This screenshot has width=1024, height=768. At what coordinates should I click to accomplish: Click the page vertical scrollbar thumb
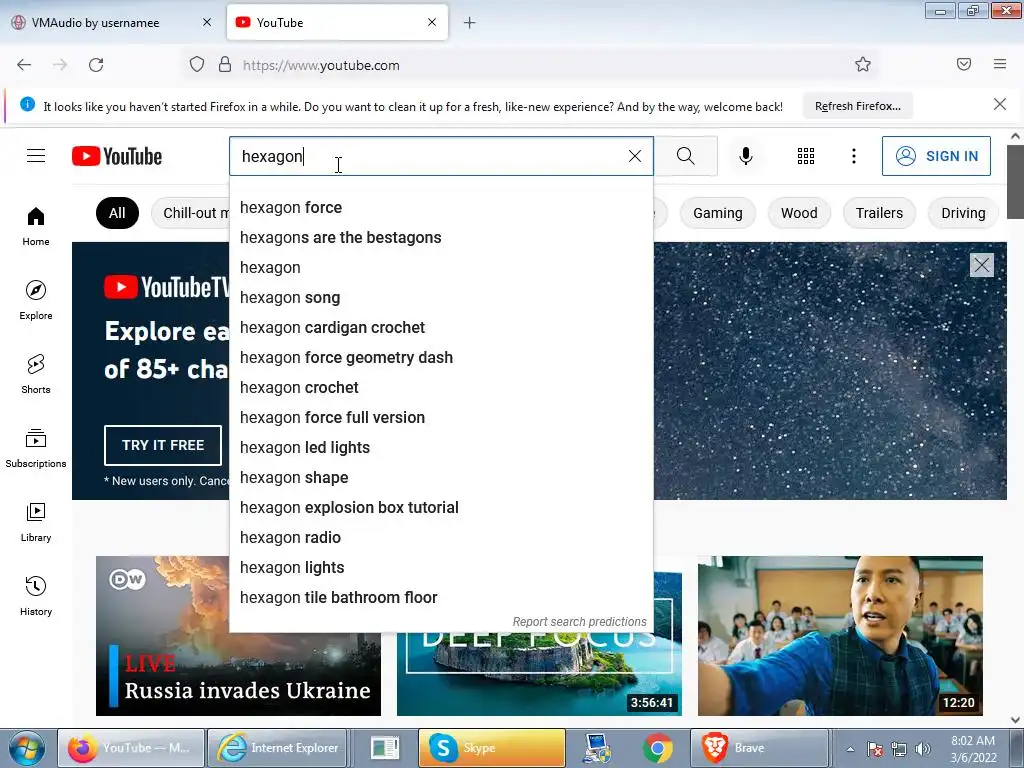click(x=1015, y=182)
